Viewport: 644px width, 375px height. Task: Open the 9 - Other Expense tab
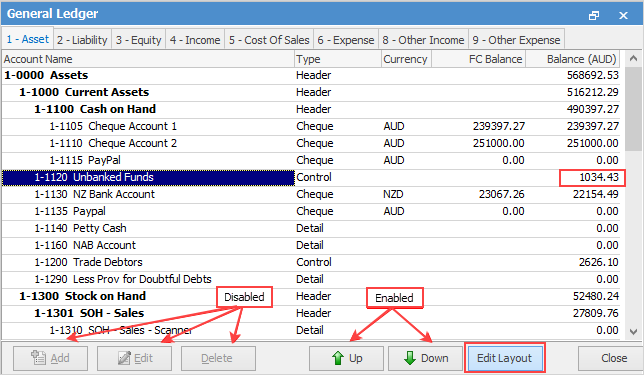pyautogui.click(x=516, y=40)
